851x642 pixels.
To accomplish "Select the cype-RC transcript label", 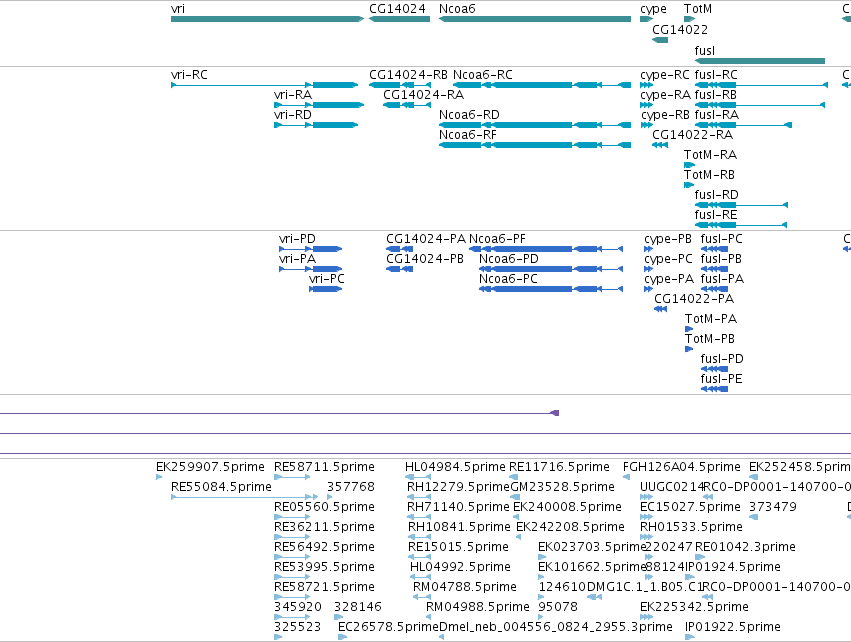I will tap(665, 74).
